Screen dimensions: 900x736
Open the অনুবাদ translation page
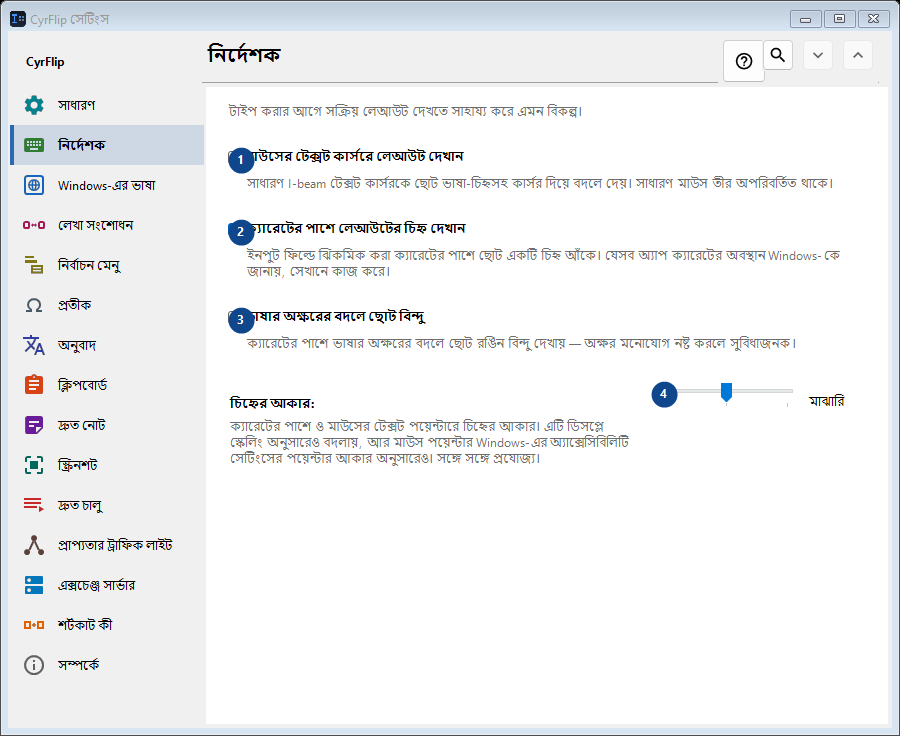[x=107, y=345]
